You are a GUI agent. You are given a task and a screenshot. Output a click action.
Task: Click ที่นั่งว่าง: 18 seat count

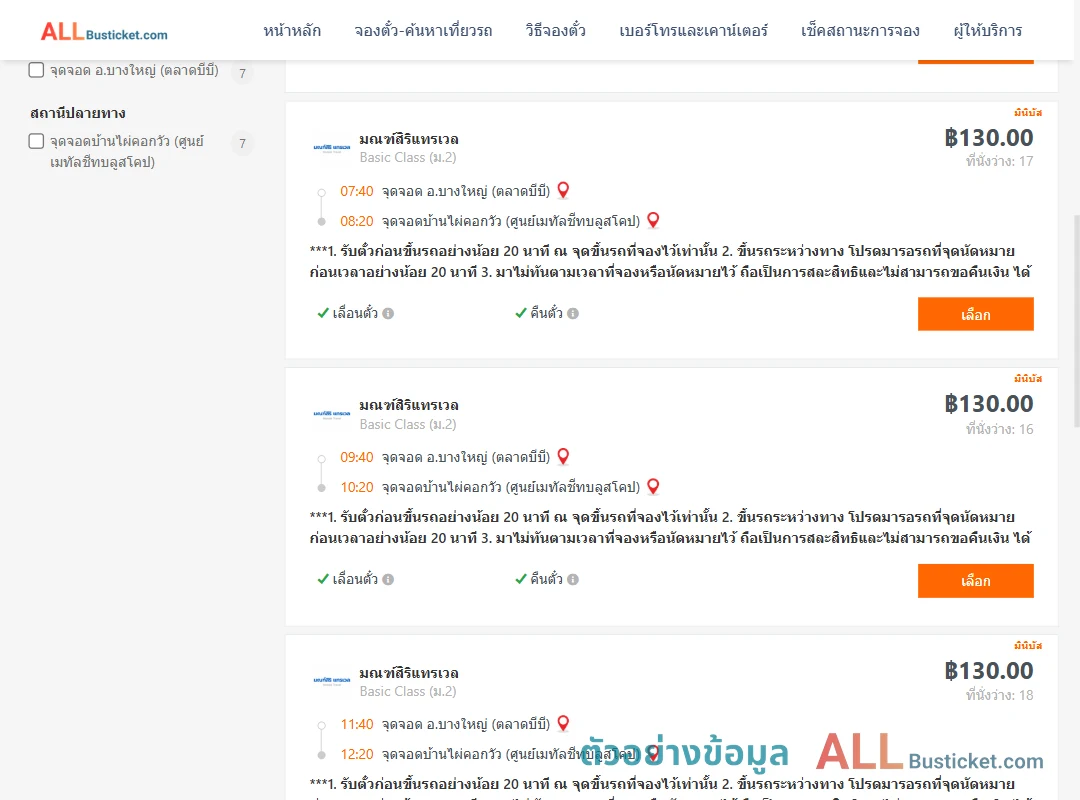pyautogui.click(x=999, y=695)
